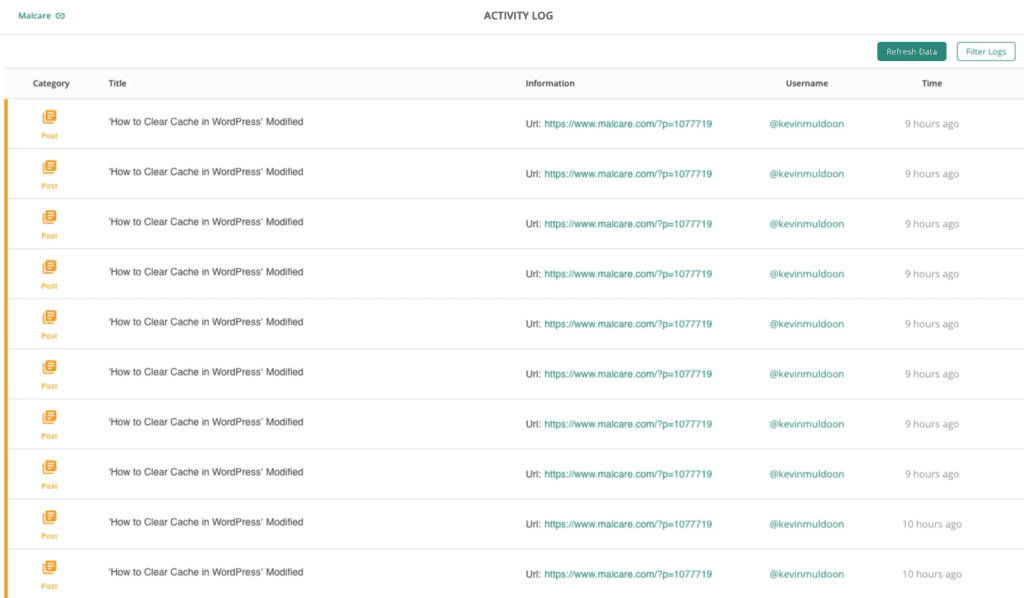1024x598 pixels.
Task: Click the Time column header
Action: point(932,84)
